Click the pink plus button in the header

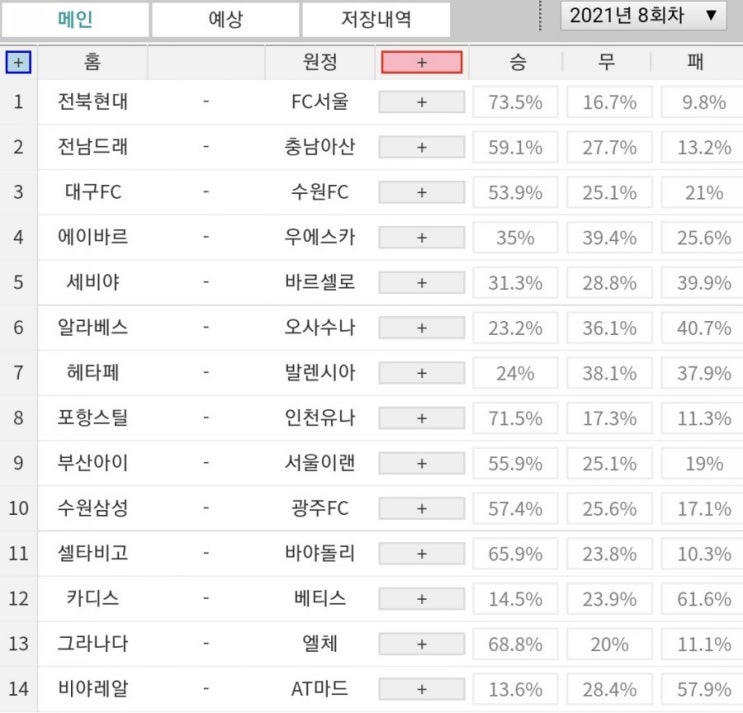click(422, 62)
